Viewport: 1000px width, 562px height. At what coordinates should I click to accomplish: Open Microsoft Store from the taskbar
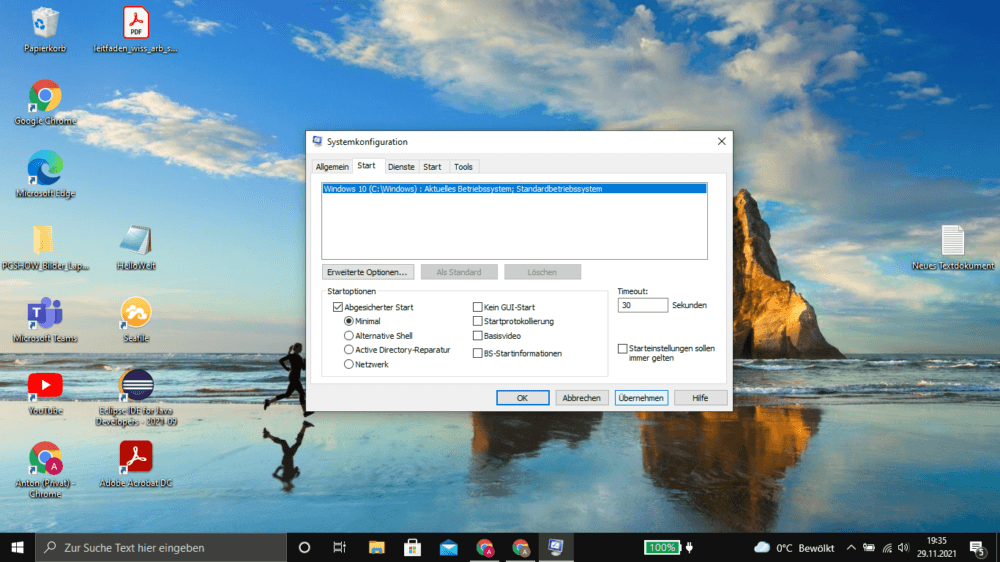coord(413,547)
